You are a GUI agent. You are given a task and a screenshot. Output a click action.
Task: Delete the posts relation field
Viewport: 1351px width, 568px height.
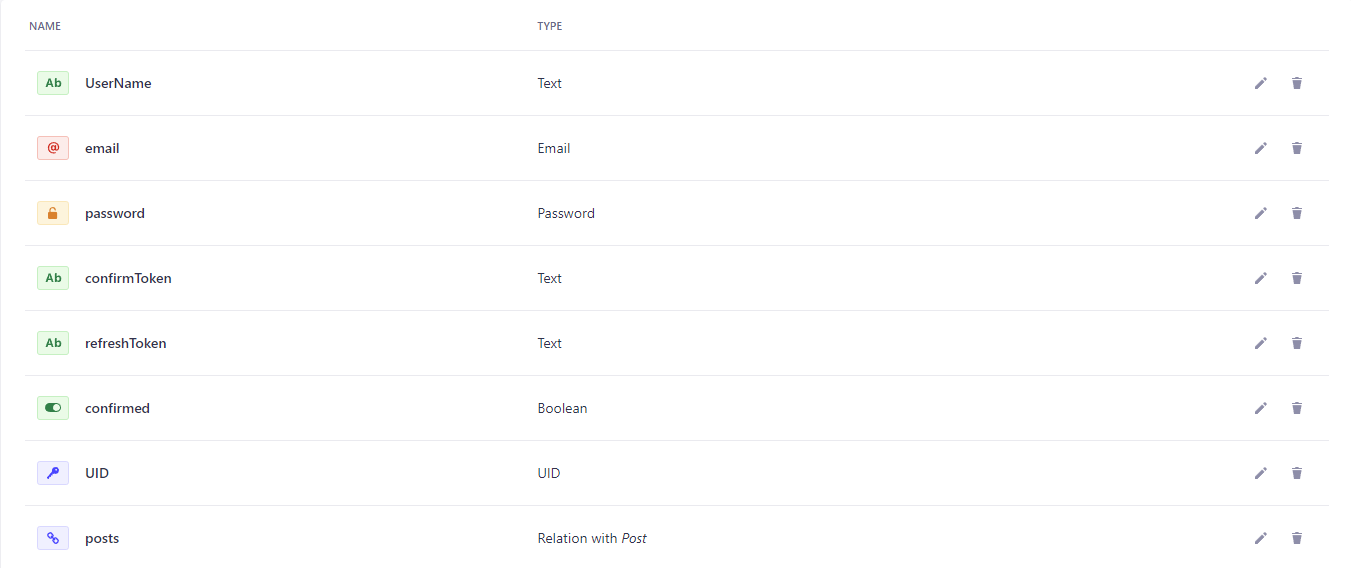(x=1297, y=538)
